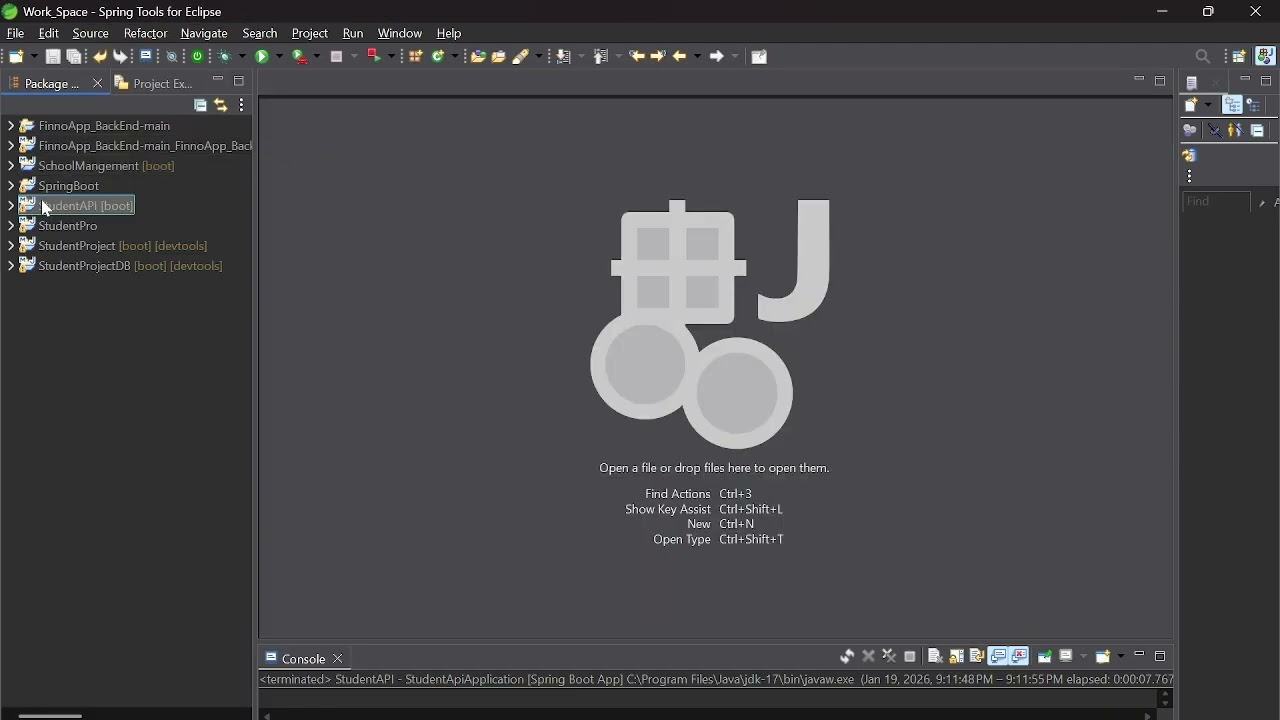Click the Previous Annotation icon
The height and width of the screenshot is (720, 1280).
[x=600, y=57]
